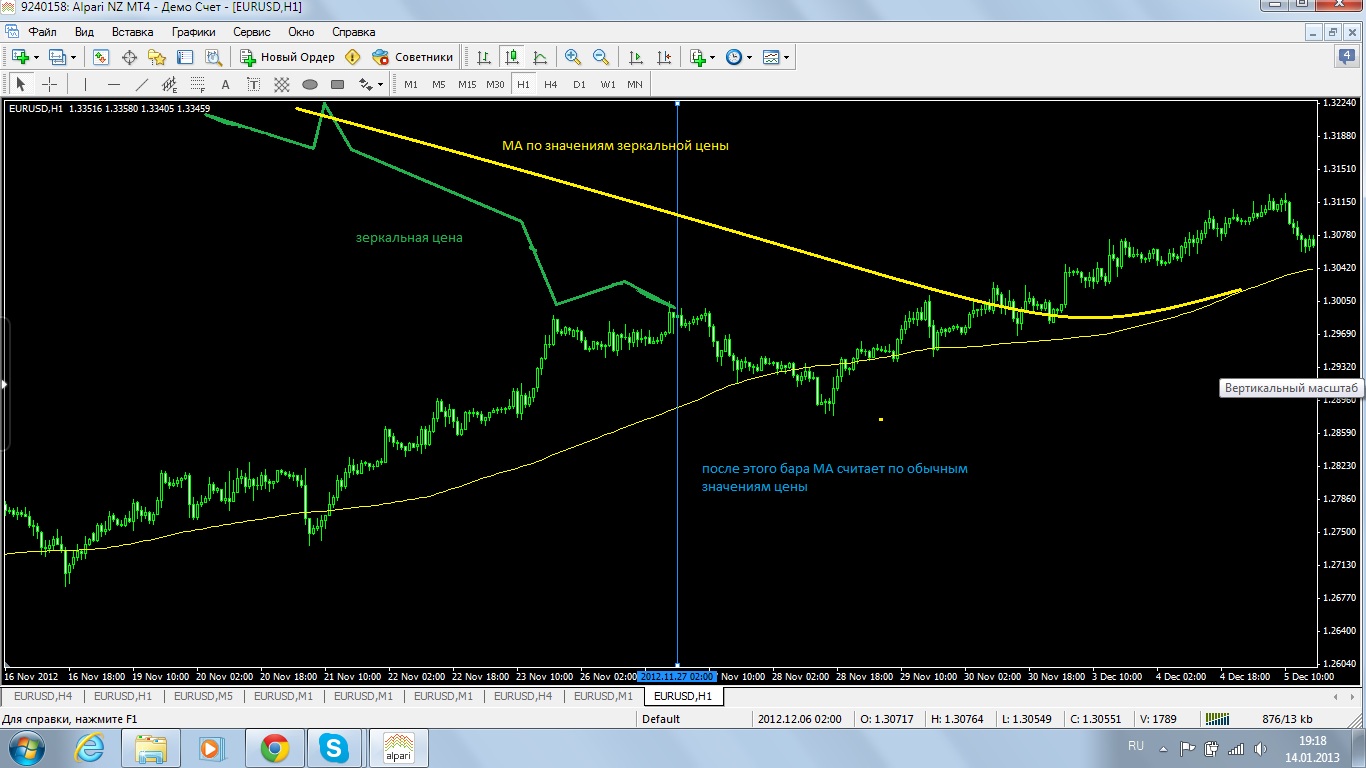Open the Файл menu

coord(42,31)
